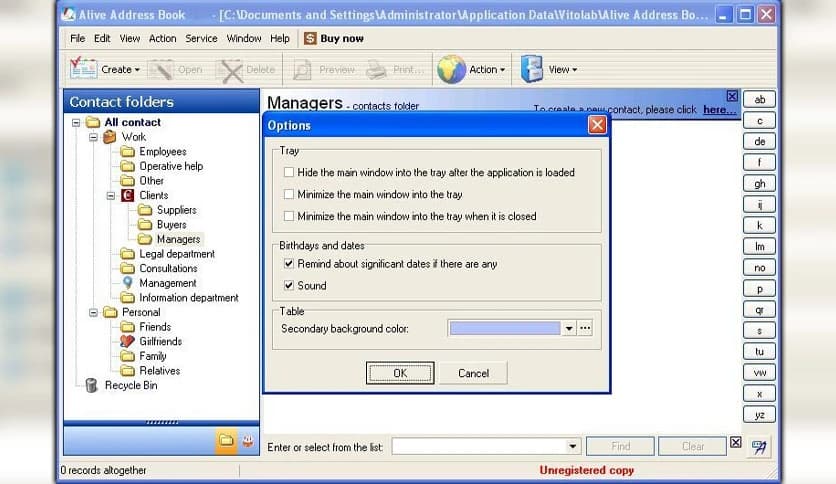Click the Delete toolbar icon

coord(231,70)
